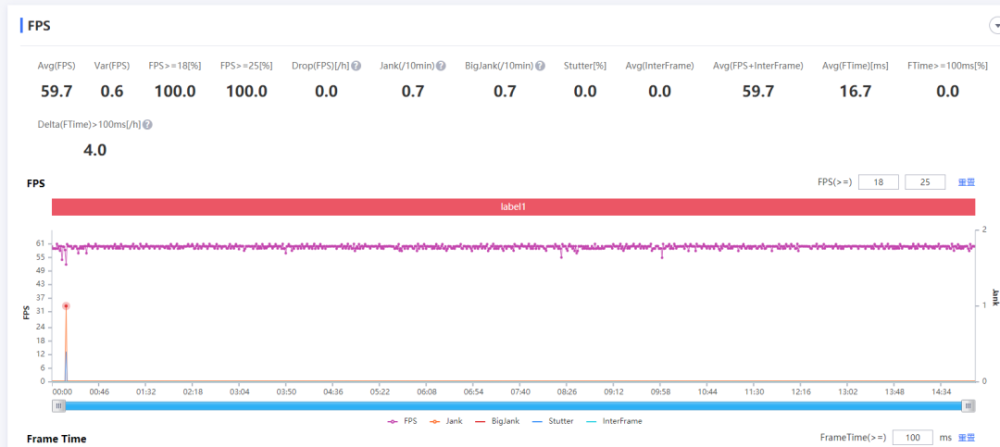Image resolution: width=1000 pixels, height=447 pixels.
Task: Click the right handle of the time range slider
Action: (968, 406)
